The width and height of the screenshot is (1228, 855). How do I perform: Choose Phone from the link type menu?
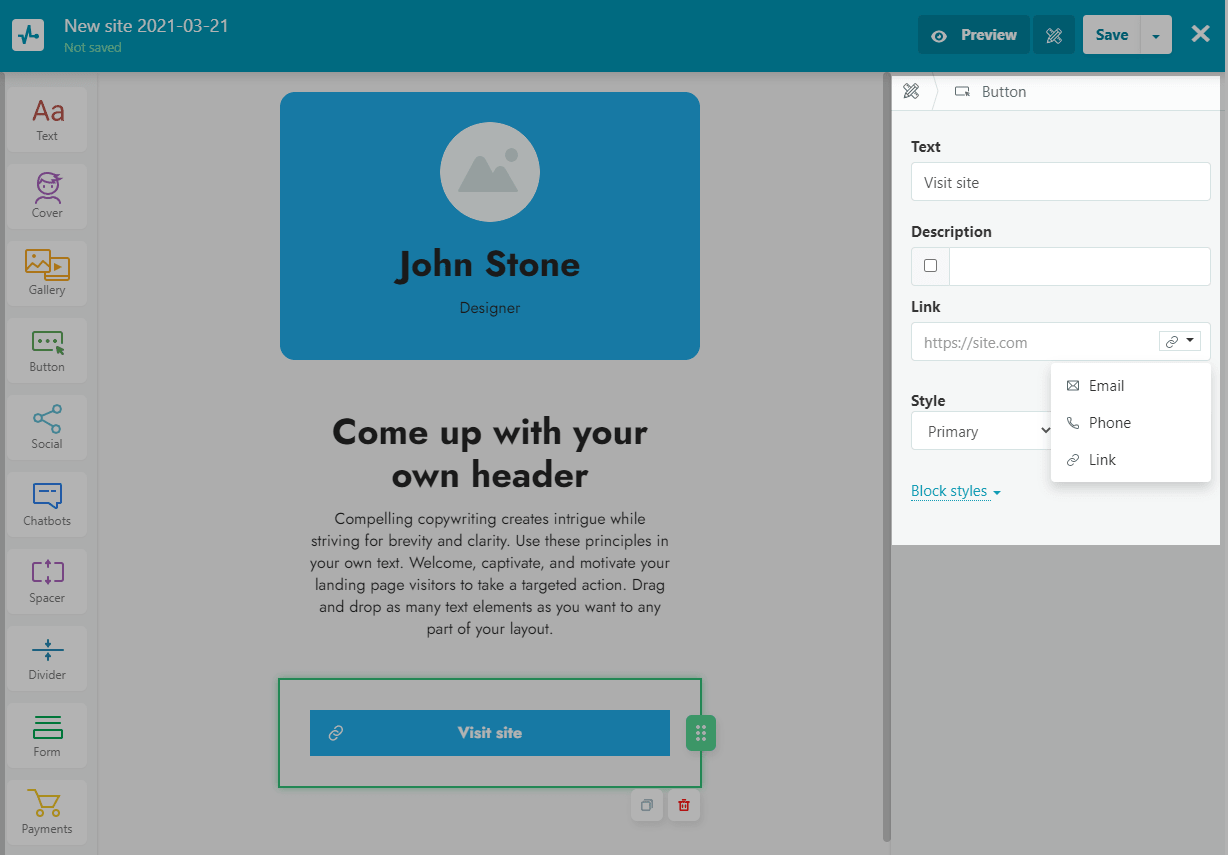(1109, 423)
